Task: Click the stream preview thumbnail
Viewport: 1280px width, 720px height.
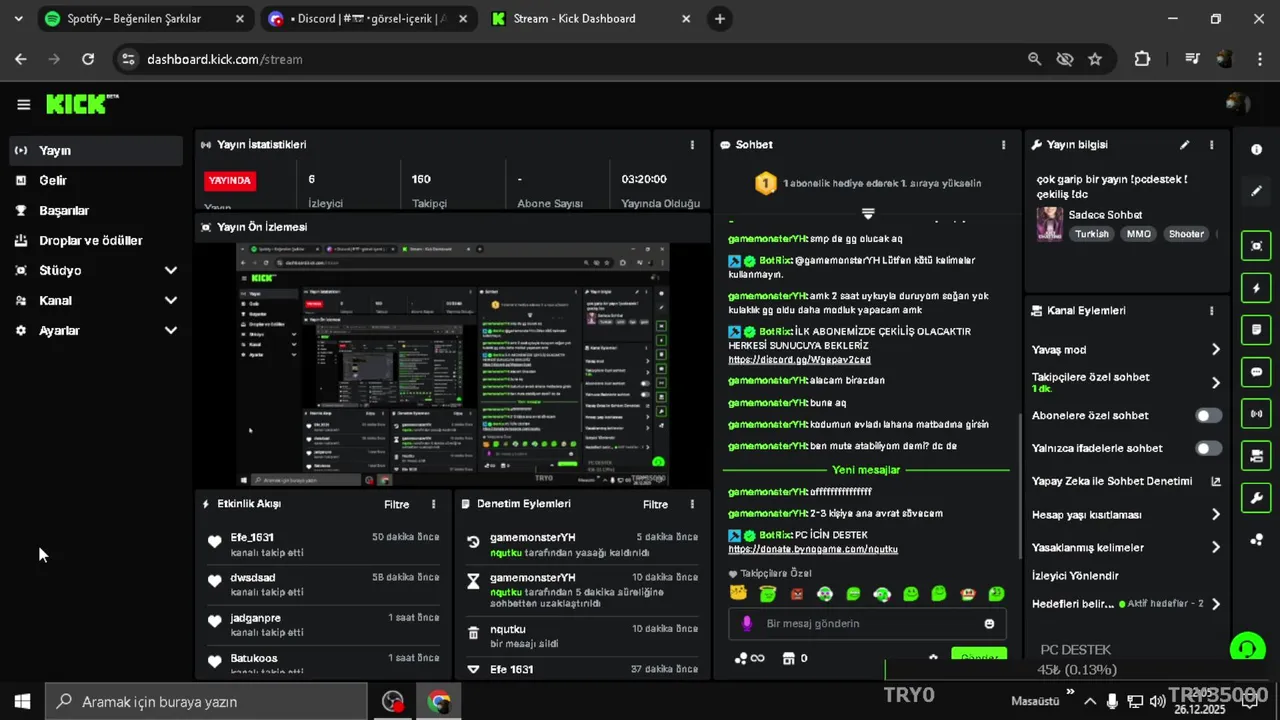Action: (453, 364)
